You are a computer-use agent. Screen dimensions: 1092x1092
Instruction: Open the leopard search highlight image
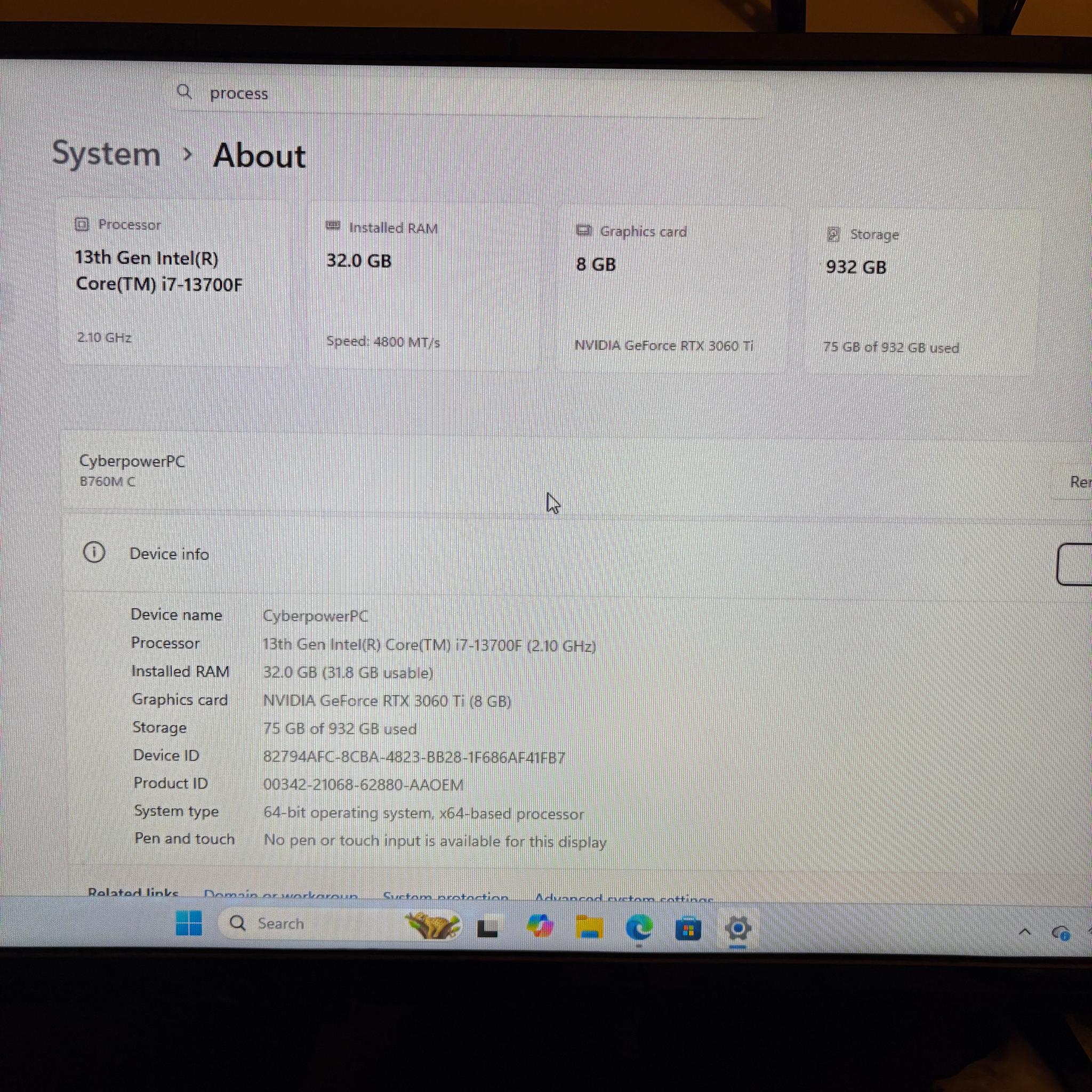click(432, 925)
